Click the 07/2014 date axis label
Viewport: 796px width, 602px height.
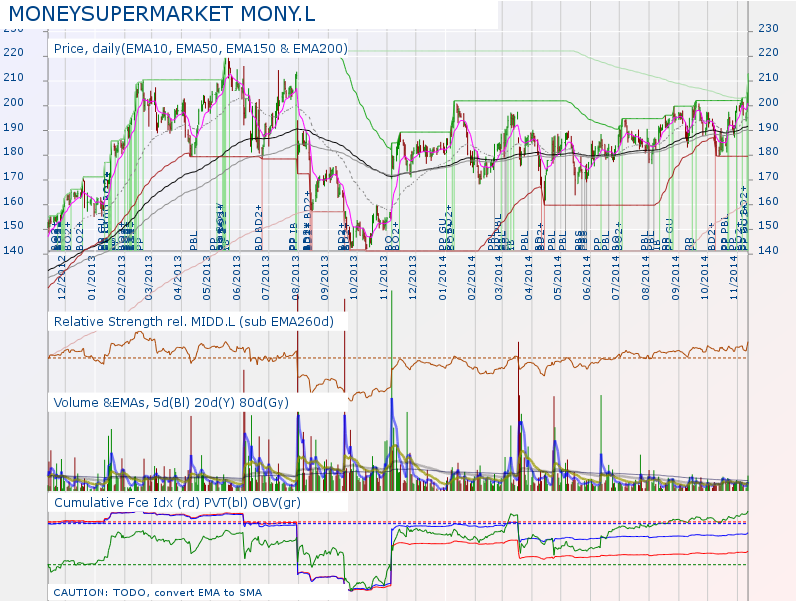[616, 278]
